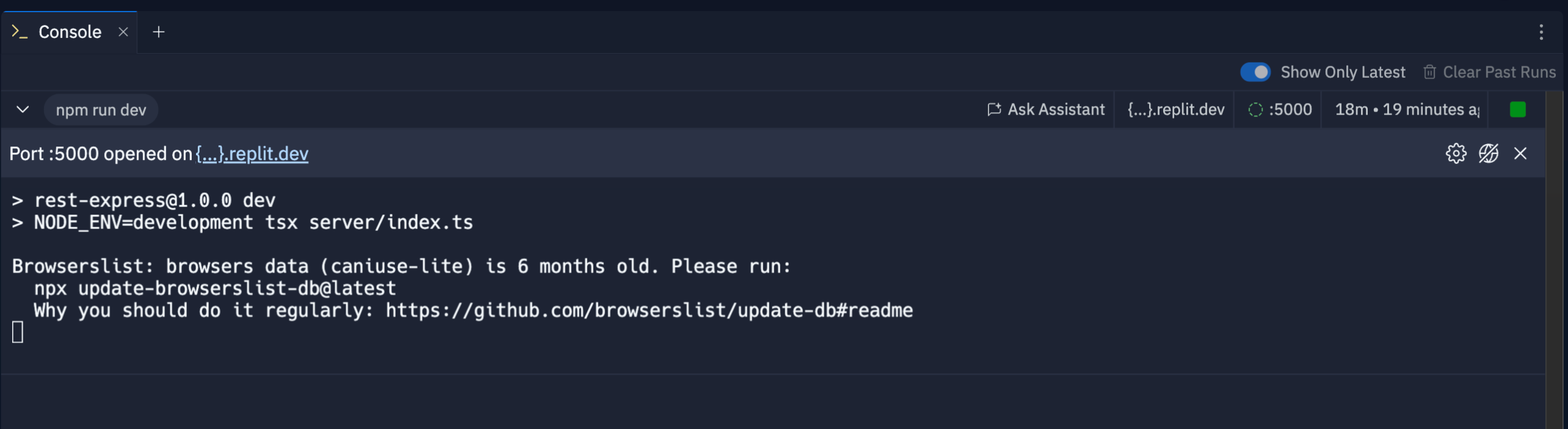
Task: Click the github.com/browserslist/update-db#readme URL
Action: [x=649, y=310]
